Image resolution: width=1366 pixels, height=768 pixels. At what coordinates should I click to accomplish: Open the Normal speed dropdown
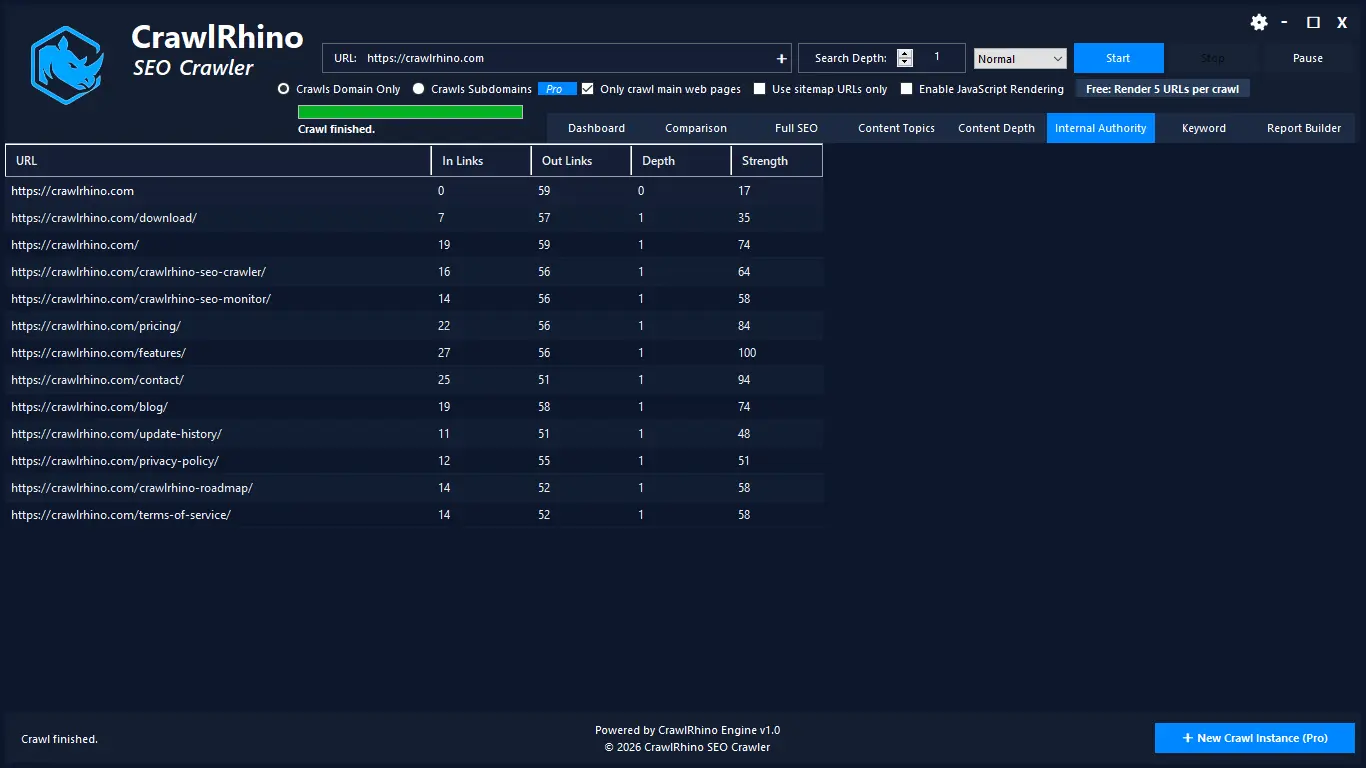(x=1020, y=59)
